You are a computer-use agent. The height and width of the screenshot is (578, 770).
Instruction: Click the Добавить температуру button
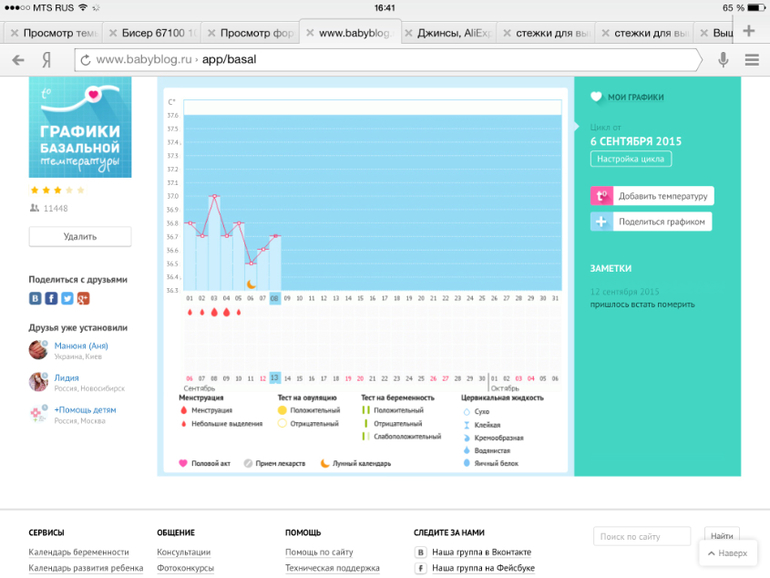(x=652, y=196)
